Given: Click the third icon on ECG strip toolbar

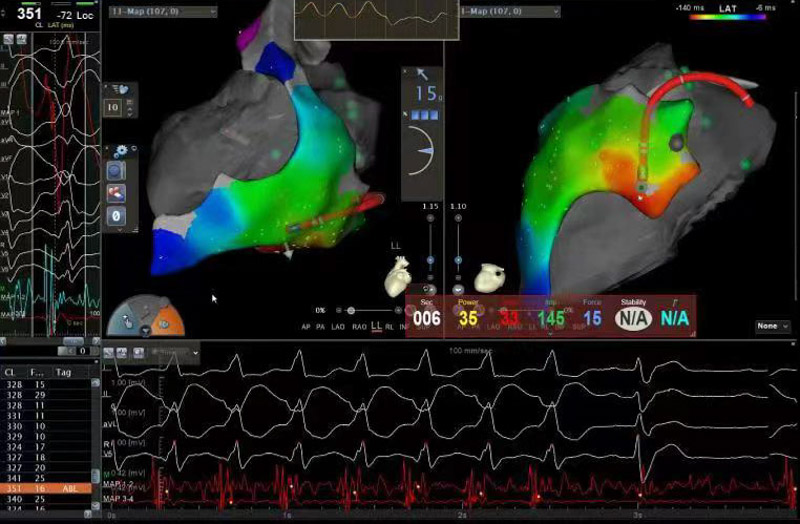Looking at the screenshot, I should pyautogui.click(x=137, y=353).
